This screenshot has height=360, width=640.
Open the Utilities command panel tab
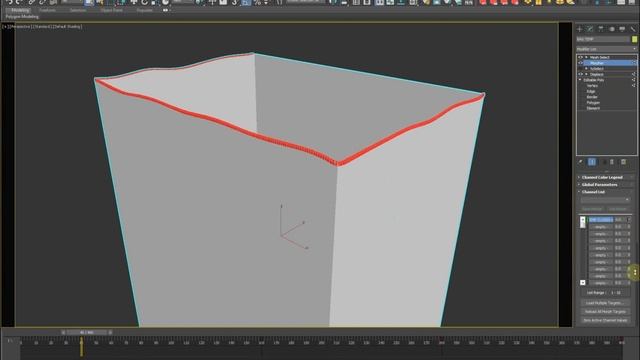633,29
